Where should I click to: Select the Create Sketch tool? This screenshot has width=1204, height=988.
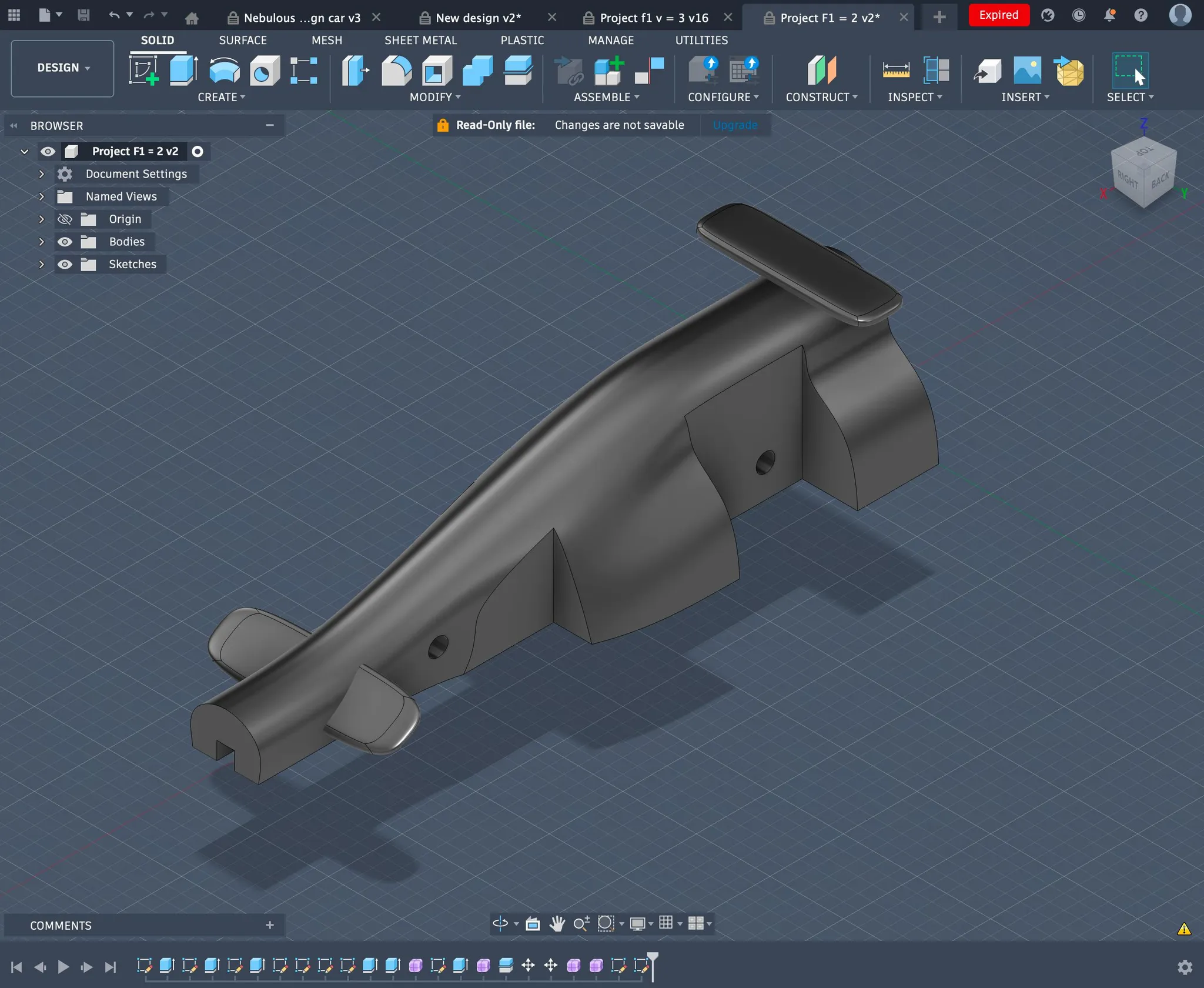tap(143, 71)
